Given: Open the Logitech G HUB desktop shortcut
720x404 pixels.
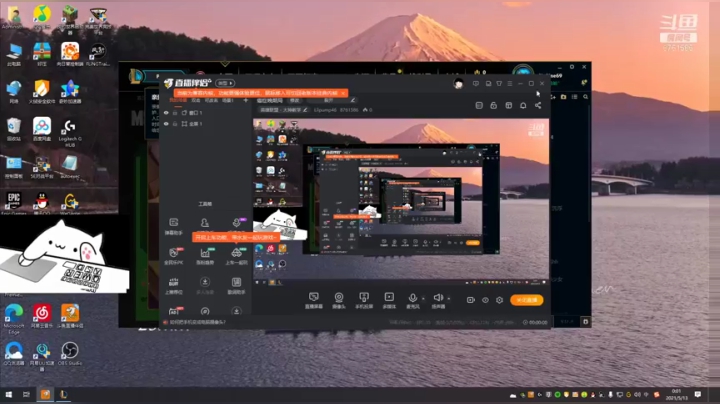Looking at the screenshot, I should (70, 133).
